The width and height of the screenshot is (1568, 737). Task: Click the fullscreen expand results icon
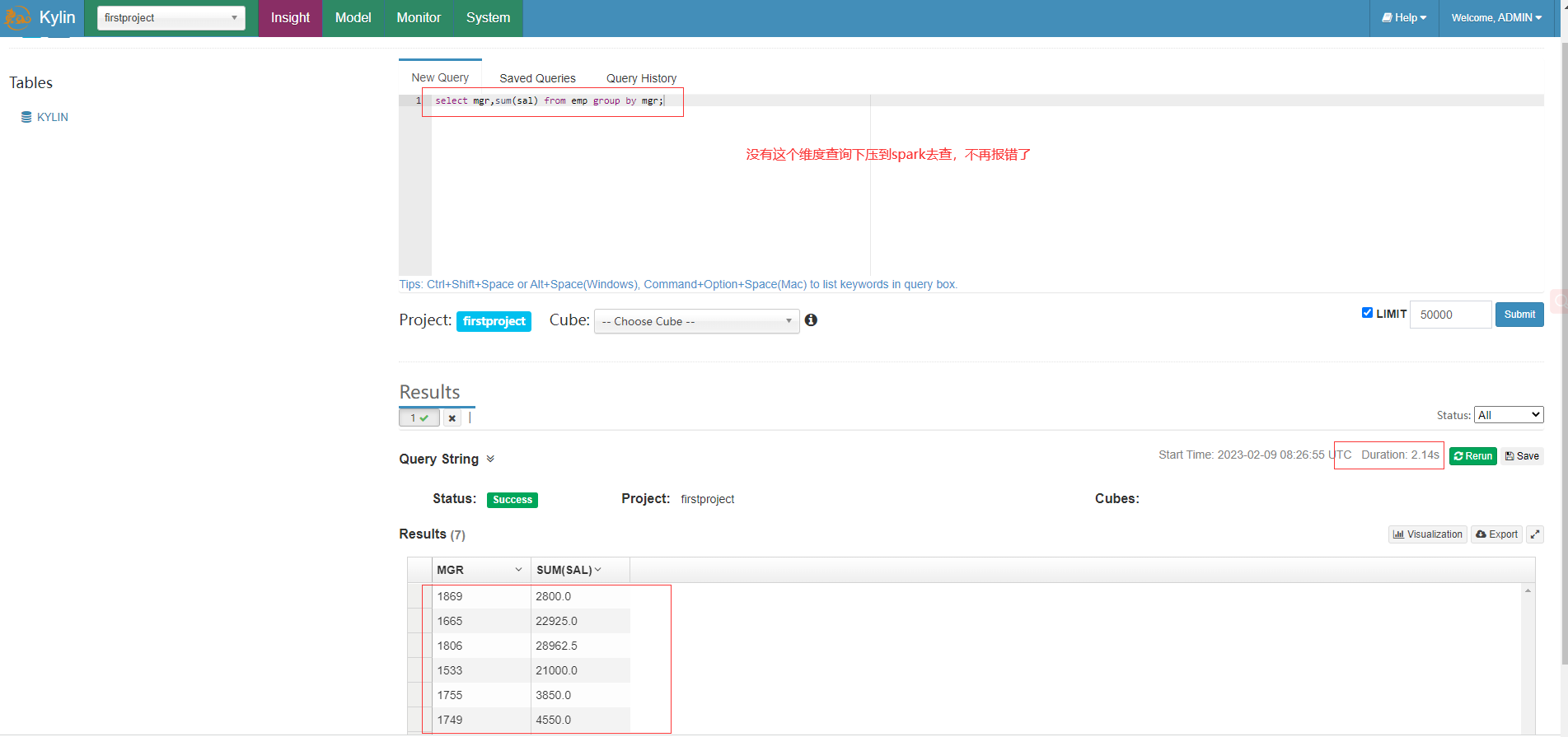[1535, 534]
